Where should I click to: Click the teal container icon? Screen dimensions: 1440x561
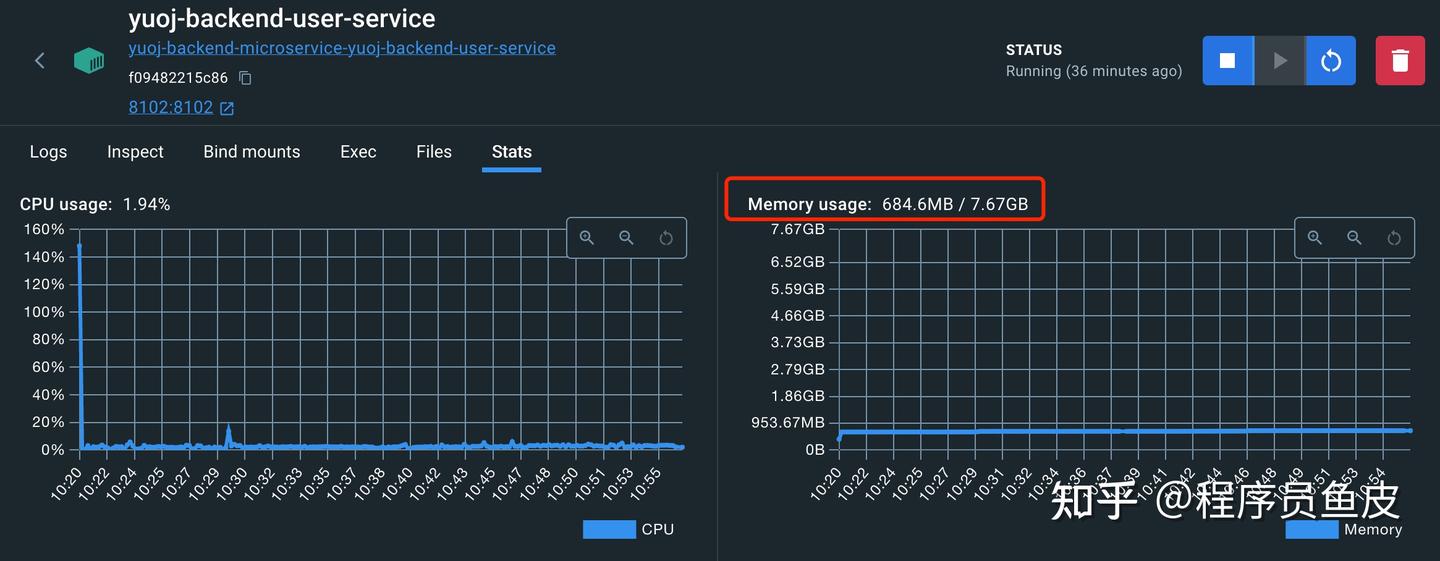coord(89,61)
